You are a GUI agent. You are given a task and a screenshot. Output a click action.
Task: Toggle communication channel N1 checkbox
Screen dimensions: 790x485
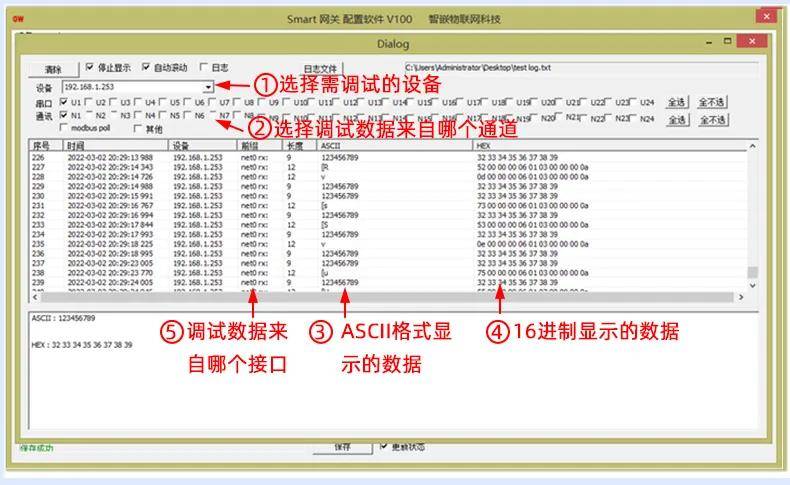point(66,116)
